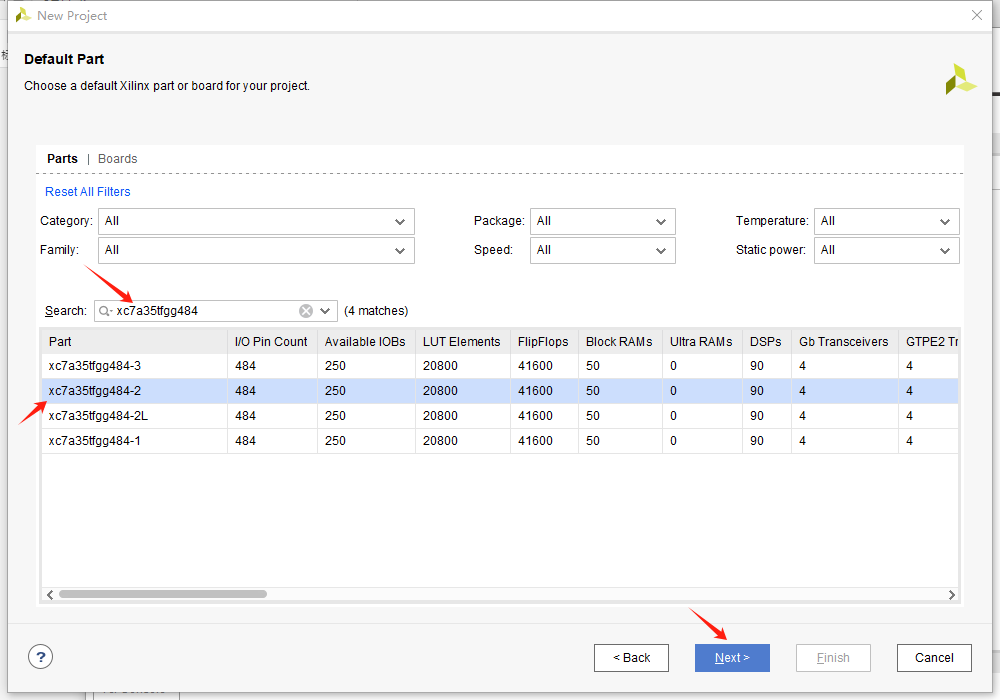
Task: Click right arrow of horizontal scrollbar
Action: coord(952,595)
